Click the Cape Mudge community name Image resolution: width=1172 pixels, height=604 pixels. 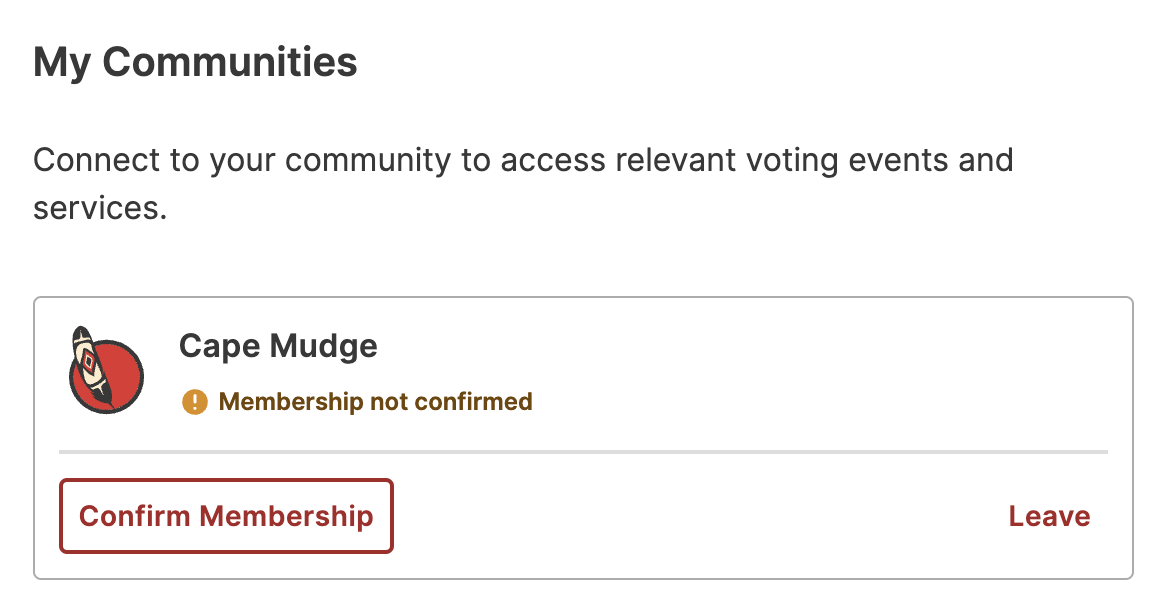[x=278, y=346]
